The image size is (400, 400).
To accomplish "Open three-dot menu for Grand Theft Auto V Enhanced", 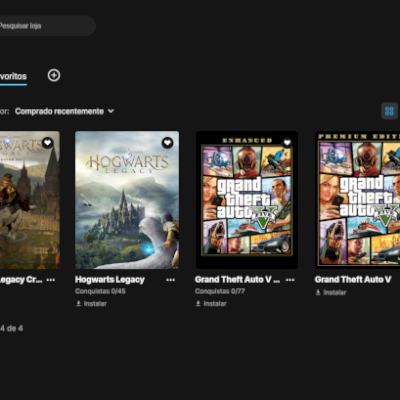I will 290,280.
